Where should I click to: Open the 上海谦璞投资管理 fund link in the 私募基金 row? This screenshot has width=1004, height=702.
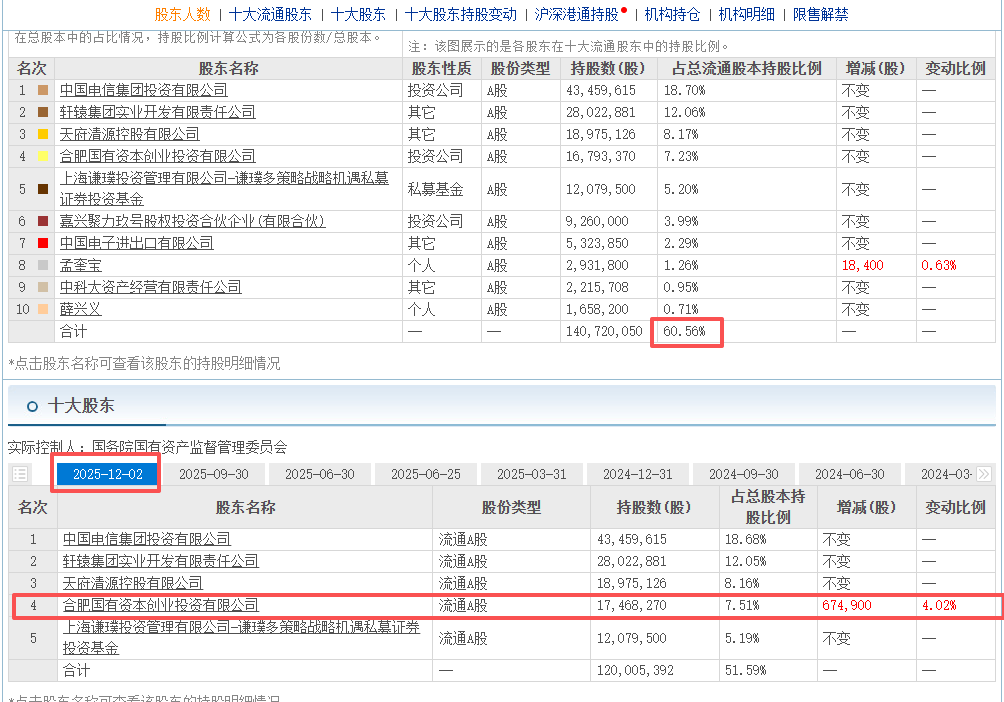pos(224,188)
